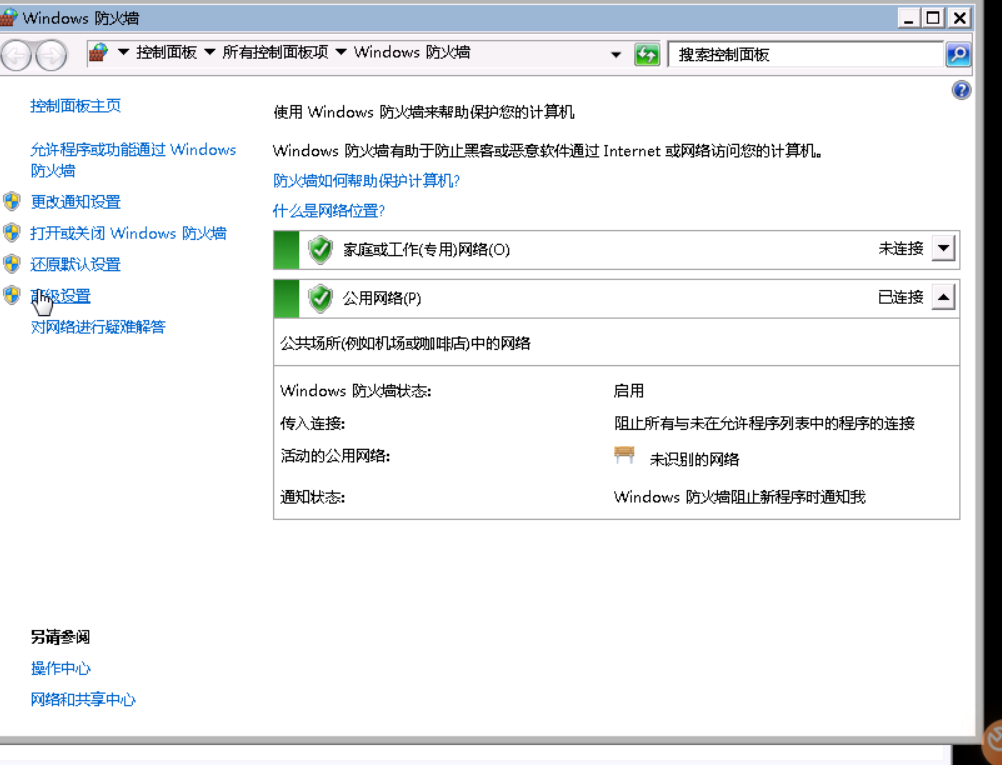This screenshot has height=765, width=1002.
Task: Open address bar history dropdown
Action: (616, 54)
